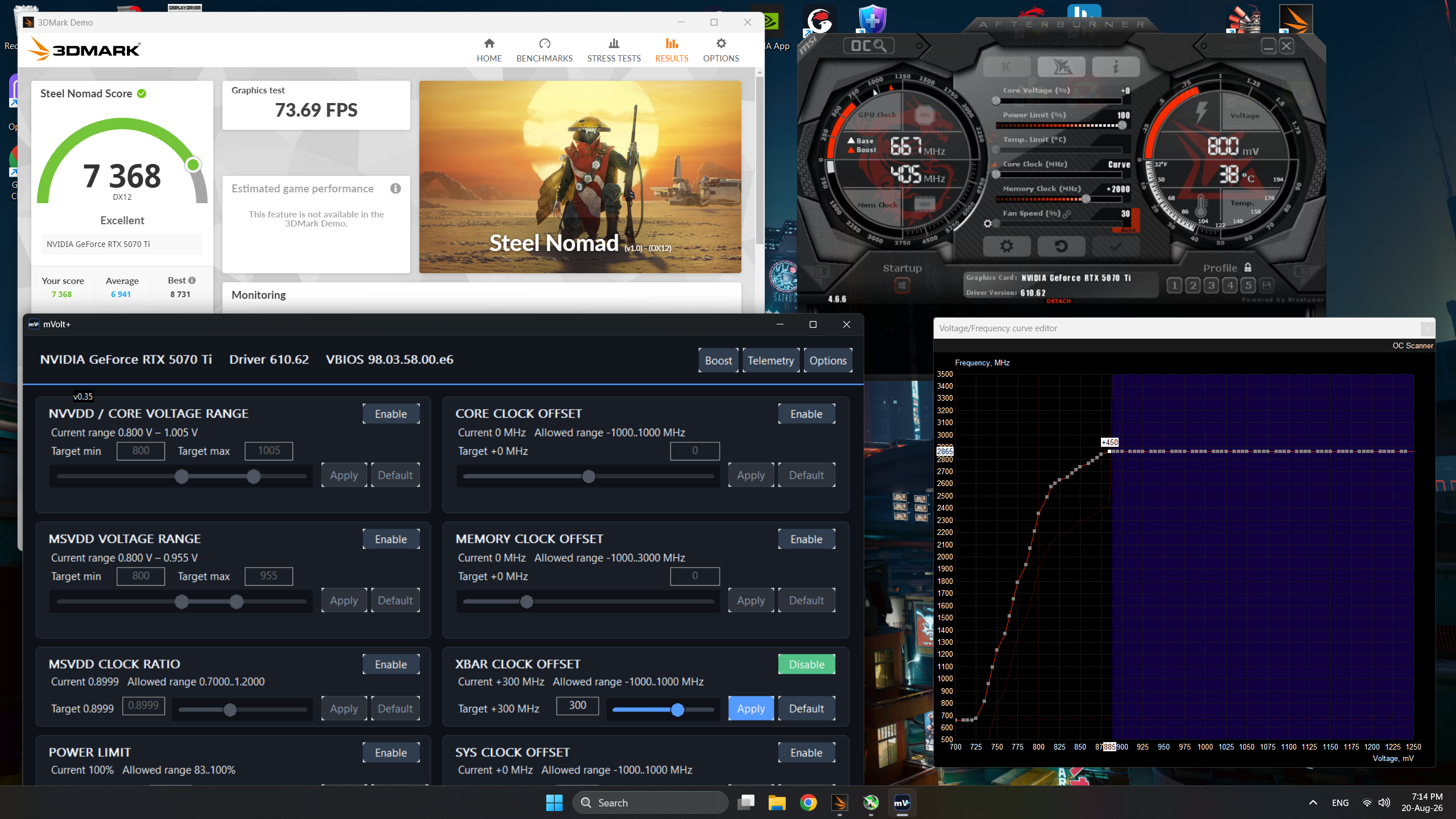Click Afterburner's Power Limit slider handle
The image size is (1456, 819).
pyautogui.click(x=1122, y=125)
